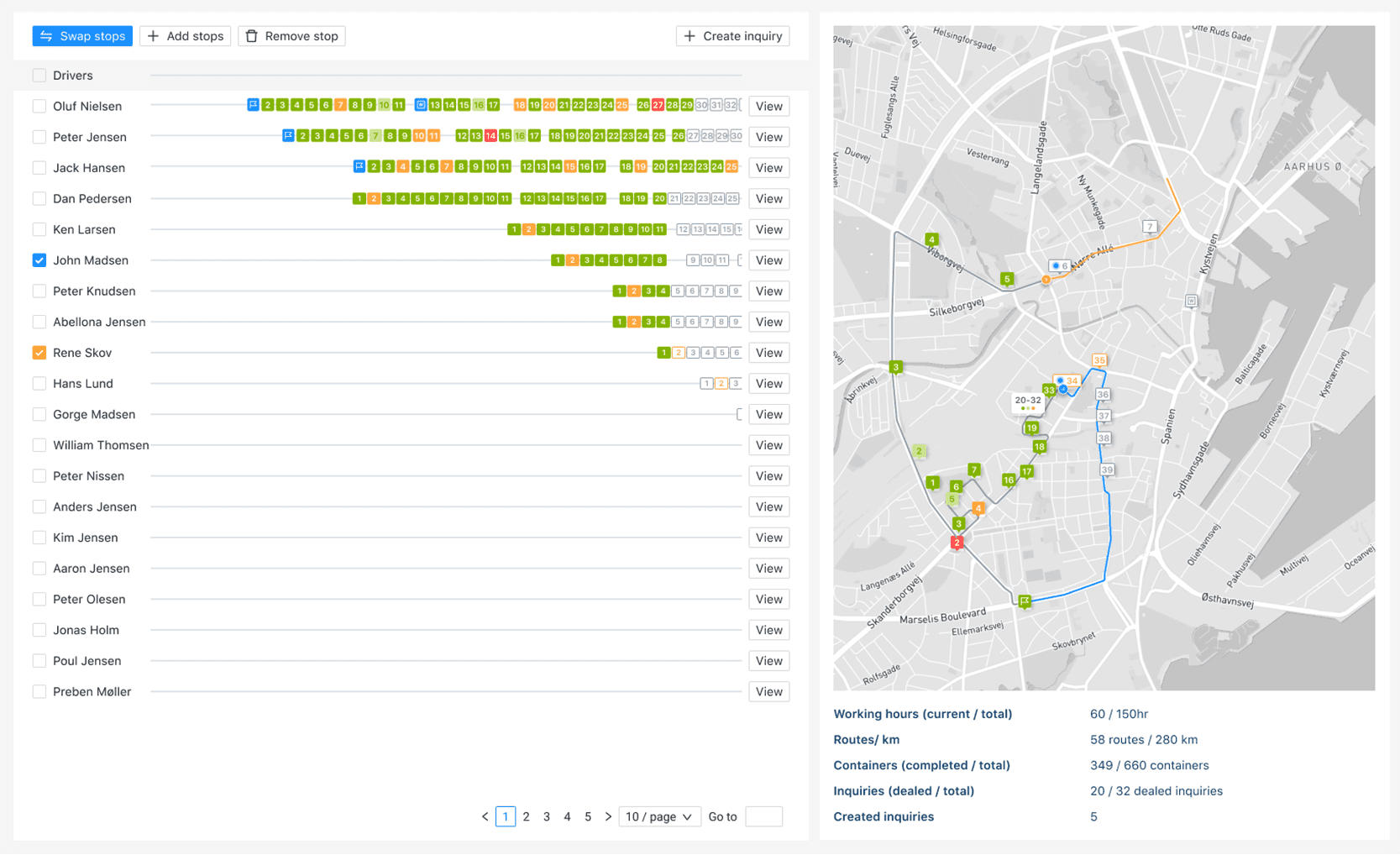Viewport: 1400px width, 855px height.
Task: Click the William Thomsen driver name
Action: tap(101, 445)
